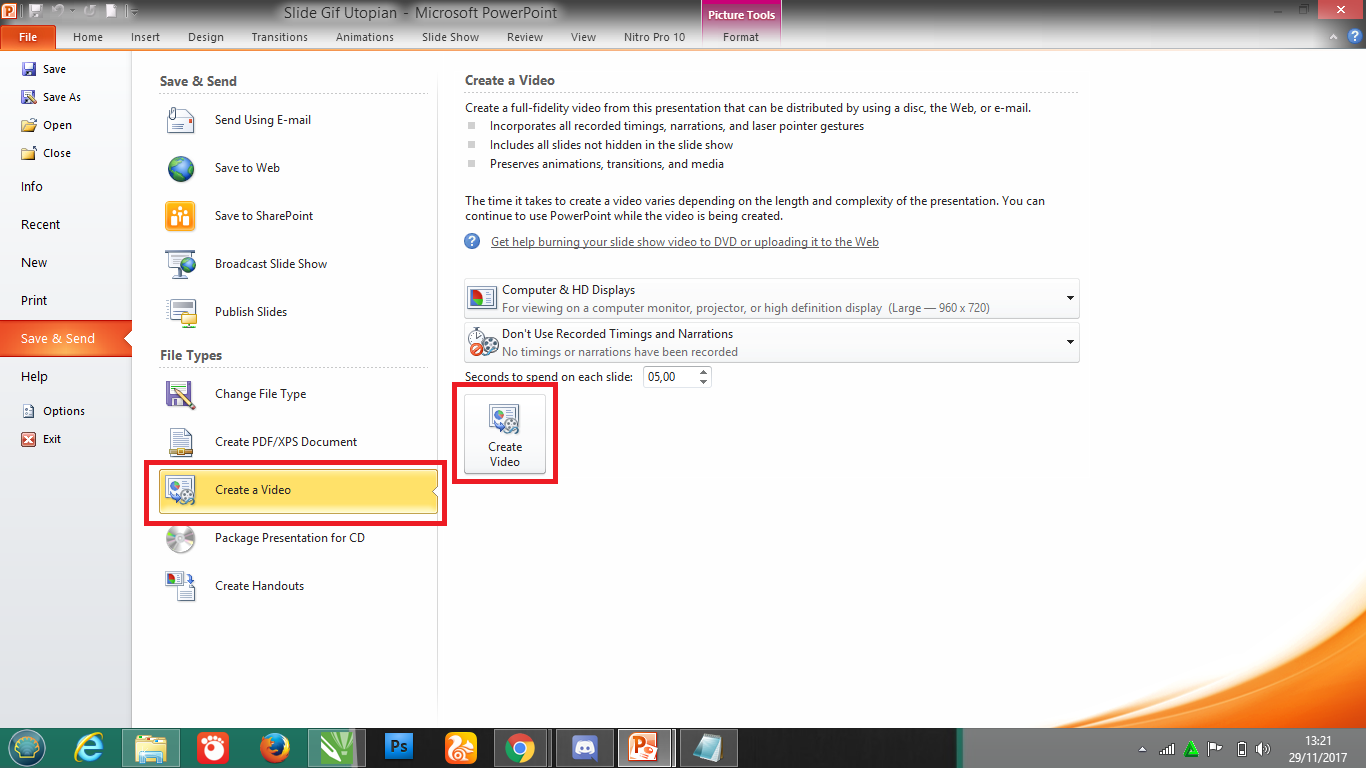Screen dimensions: 1366x768
Task: Show hidden system tray icons
Action: [1142, 748]
